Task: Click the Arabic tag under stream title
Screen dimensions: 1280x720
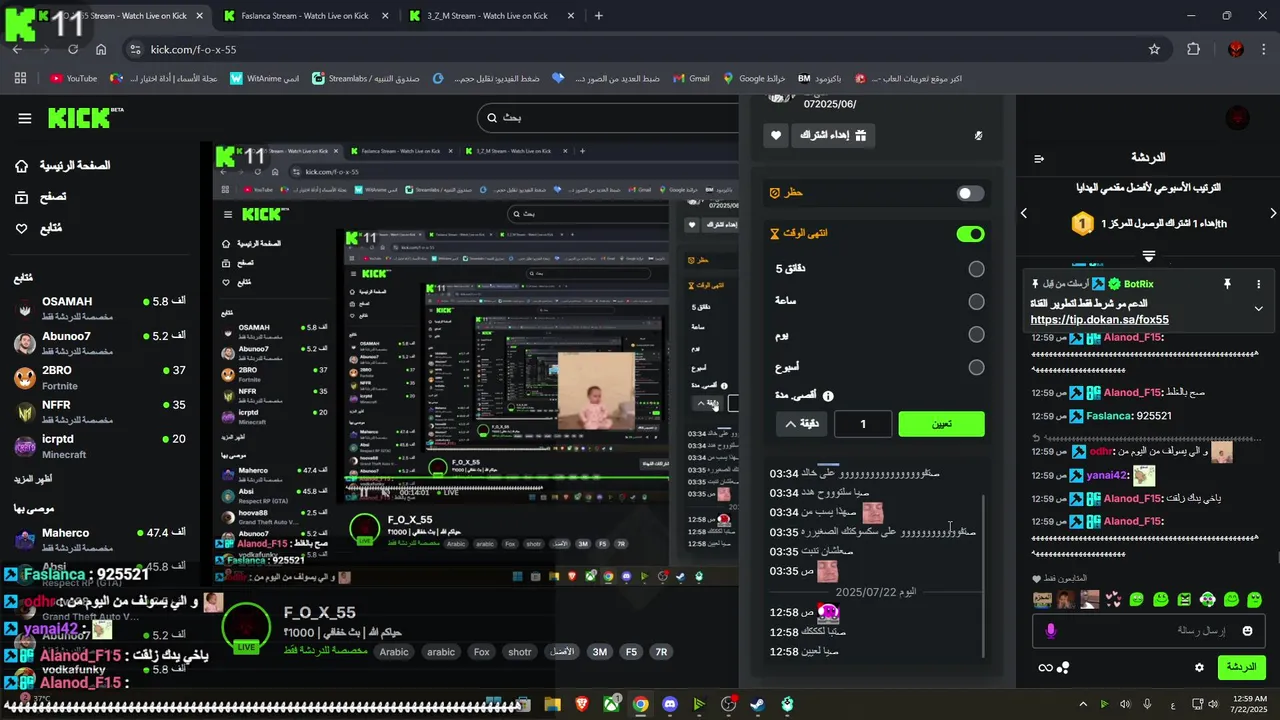Action: tap(394, 652)
